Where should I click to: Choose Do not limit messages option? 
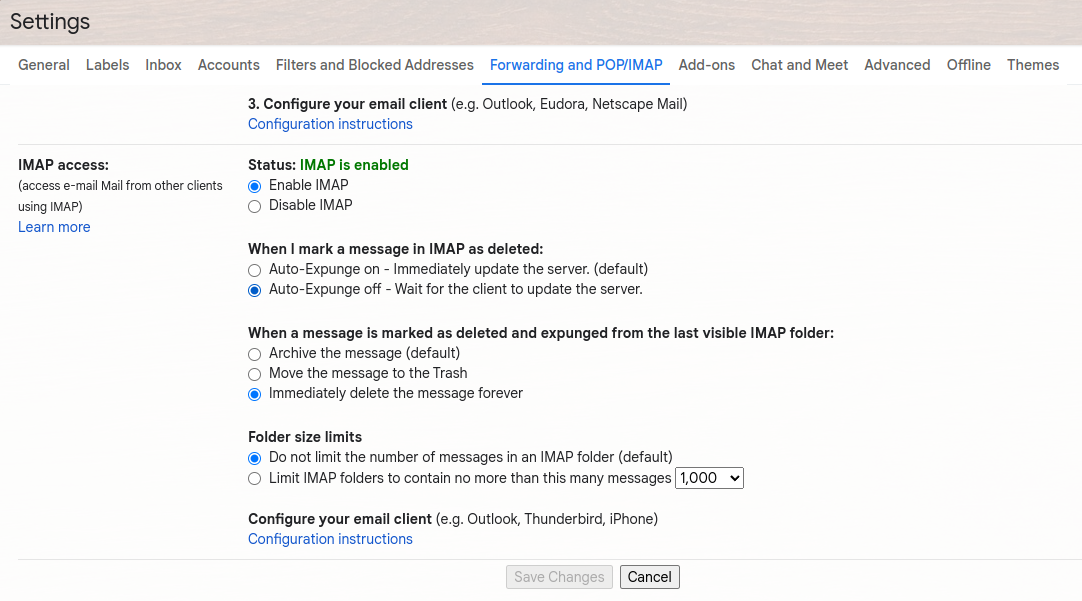click(x=255, y=458)
